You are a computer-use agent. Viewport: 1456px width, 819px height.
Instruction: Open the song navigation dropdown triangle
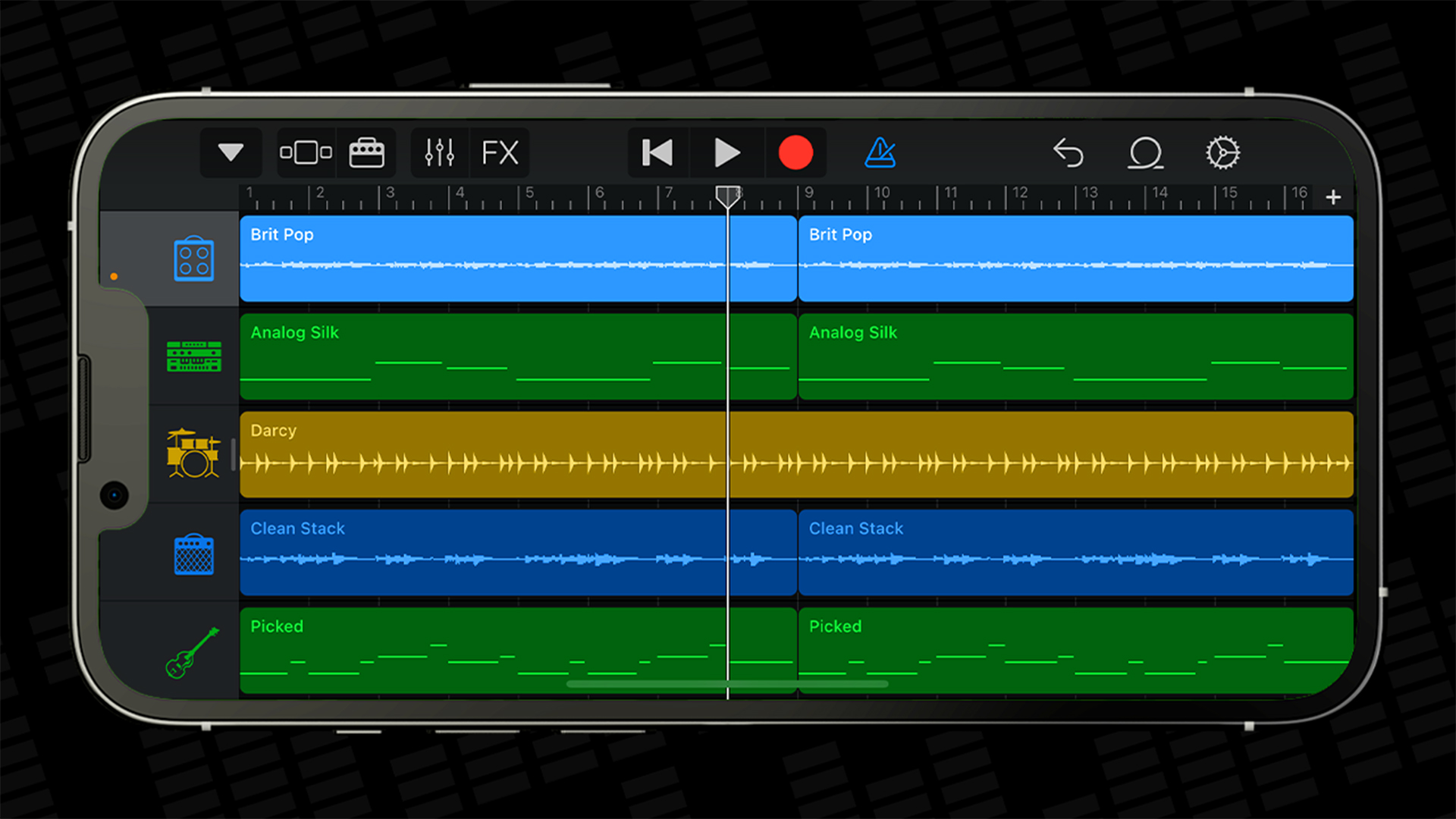pos(231,152)
